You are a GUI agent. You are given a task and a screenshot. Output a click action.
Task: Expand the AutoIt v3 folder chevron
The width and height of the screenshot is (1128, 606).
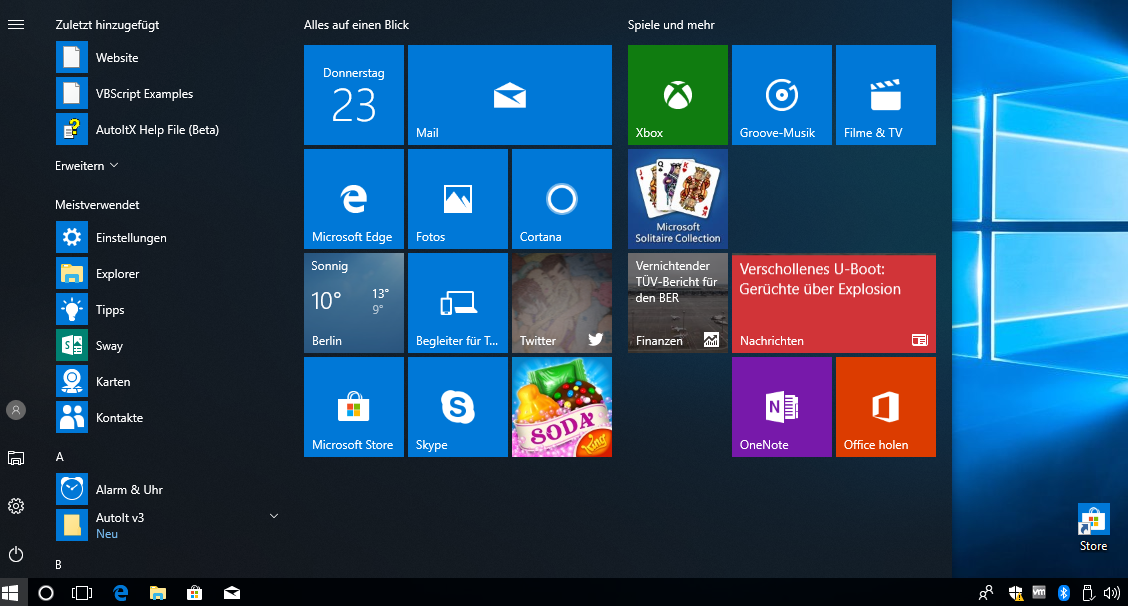point(274,516)
